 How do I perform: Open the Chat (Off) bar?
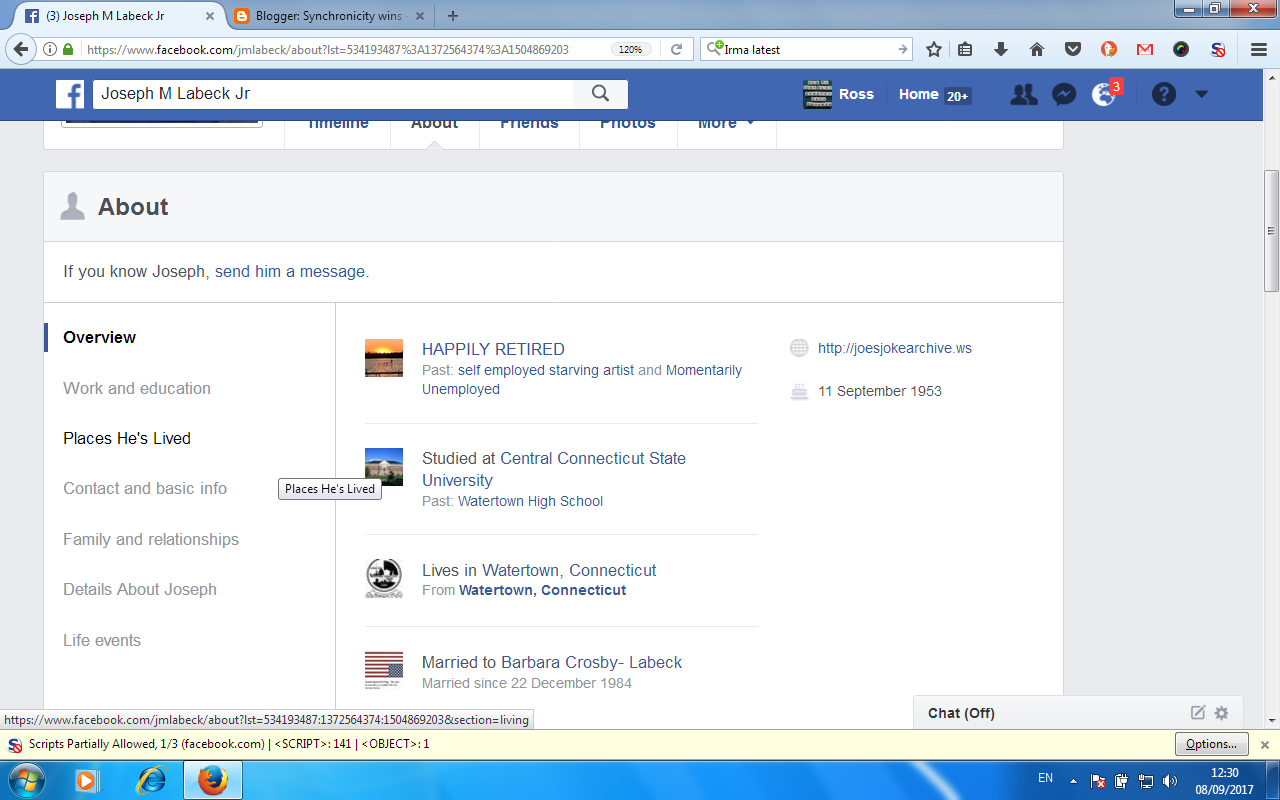point(1078,713)
